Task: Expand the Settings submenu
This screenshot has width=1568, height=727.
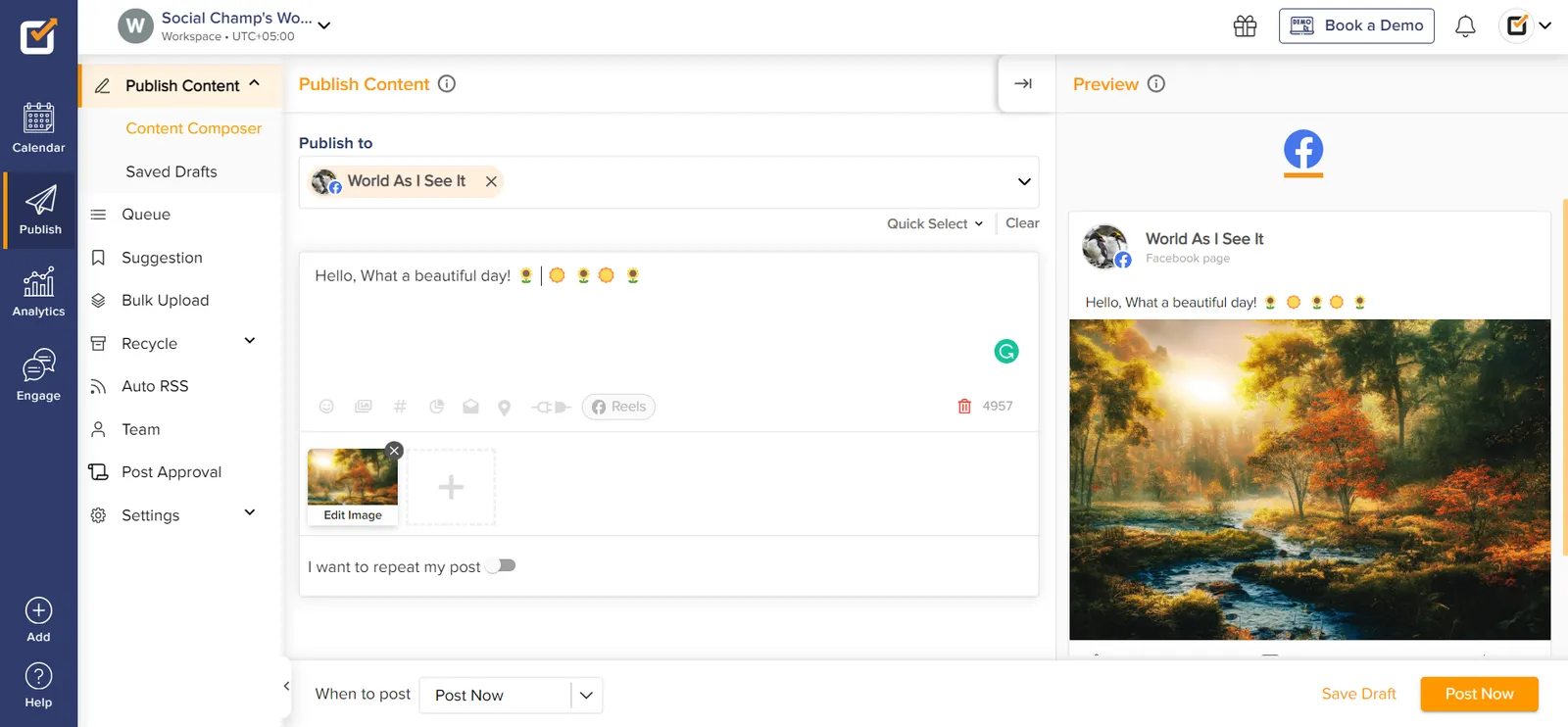Action: (x=250, y=512)
